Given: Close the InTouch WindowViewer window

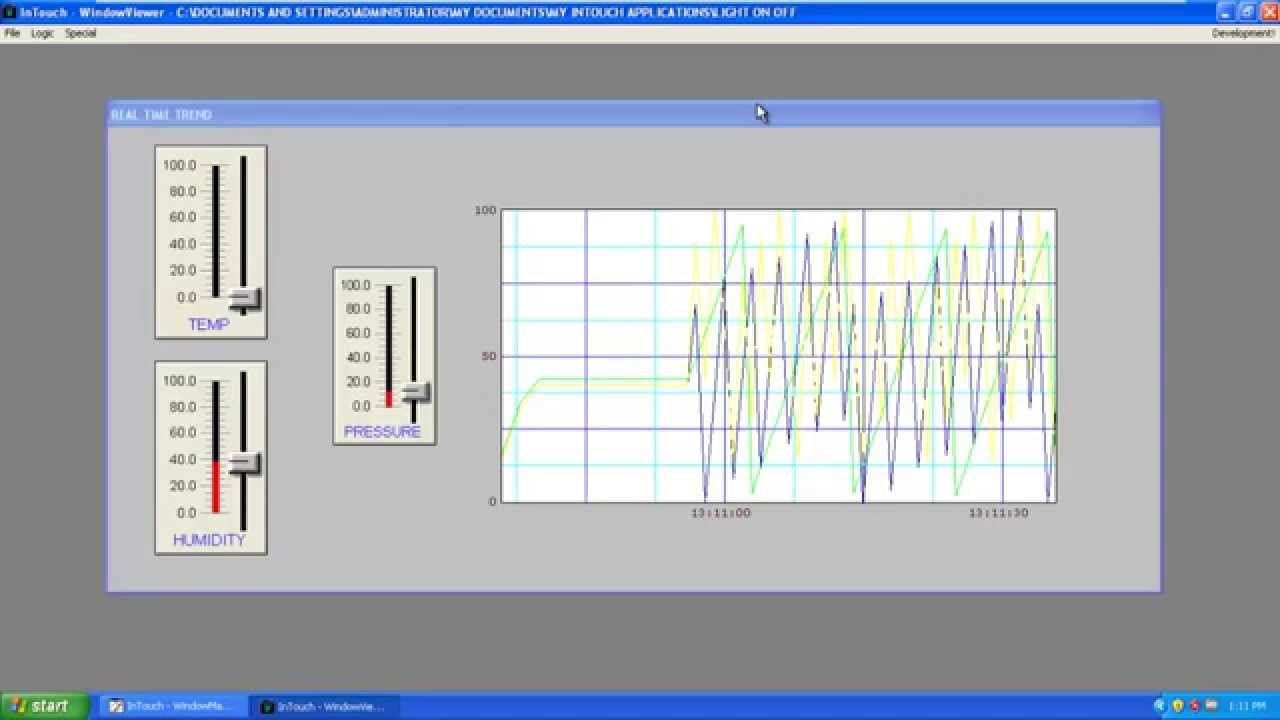Looking at the screenshot, I should [1269, 12].
